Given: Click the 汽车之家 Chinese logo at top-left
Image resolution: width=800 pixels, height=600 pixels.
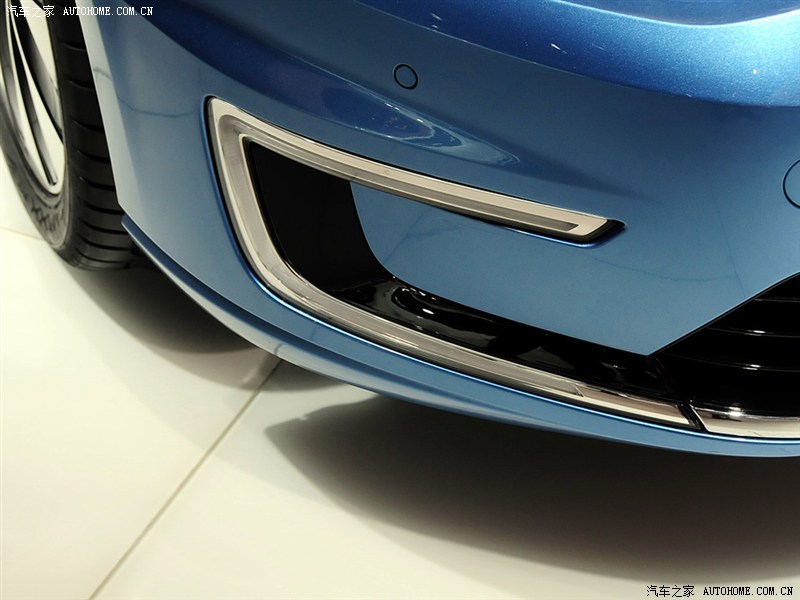Looking at the screenshot, I should [30, 11].
